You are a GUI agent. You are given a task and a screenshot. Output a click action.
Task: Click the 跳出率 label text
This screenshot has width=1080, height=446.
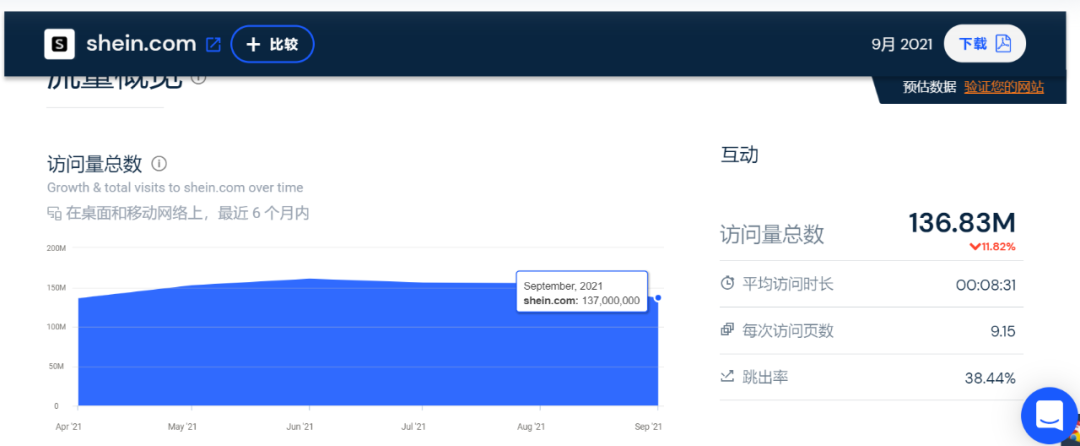tap(765, 376)
